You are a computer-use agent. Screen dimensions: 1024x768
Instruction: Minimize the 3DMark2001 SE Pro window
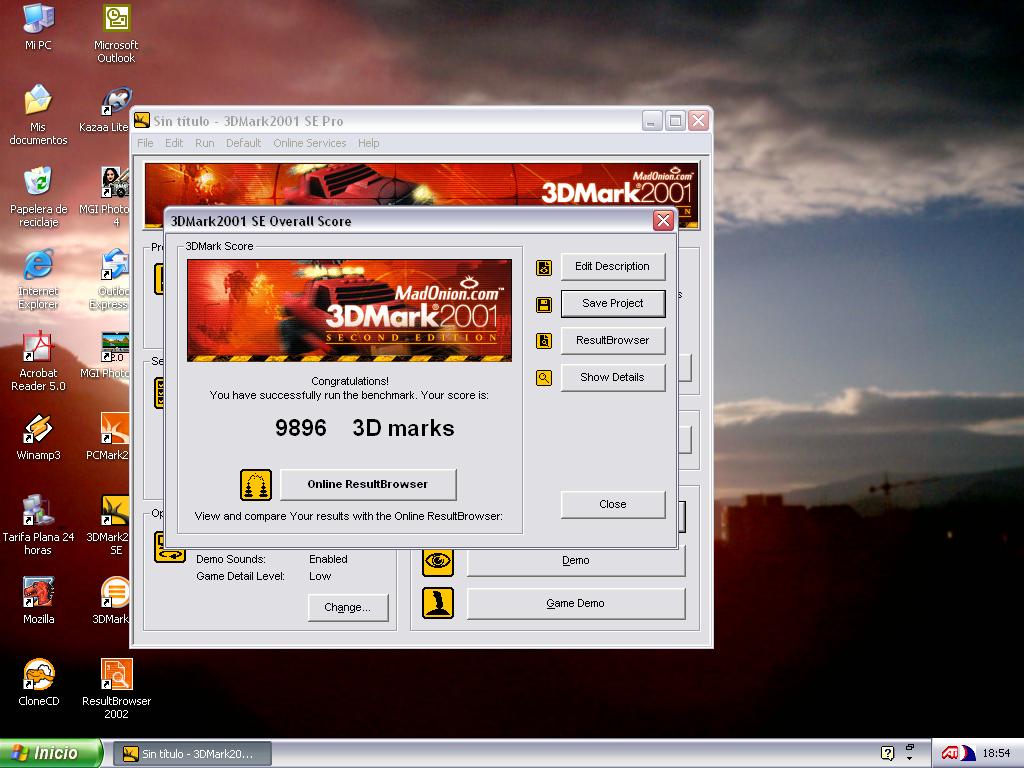tap(652, 121)
